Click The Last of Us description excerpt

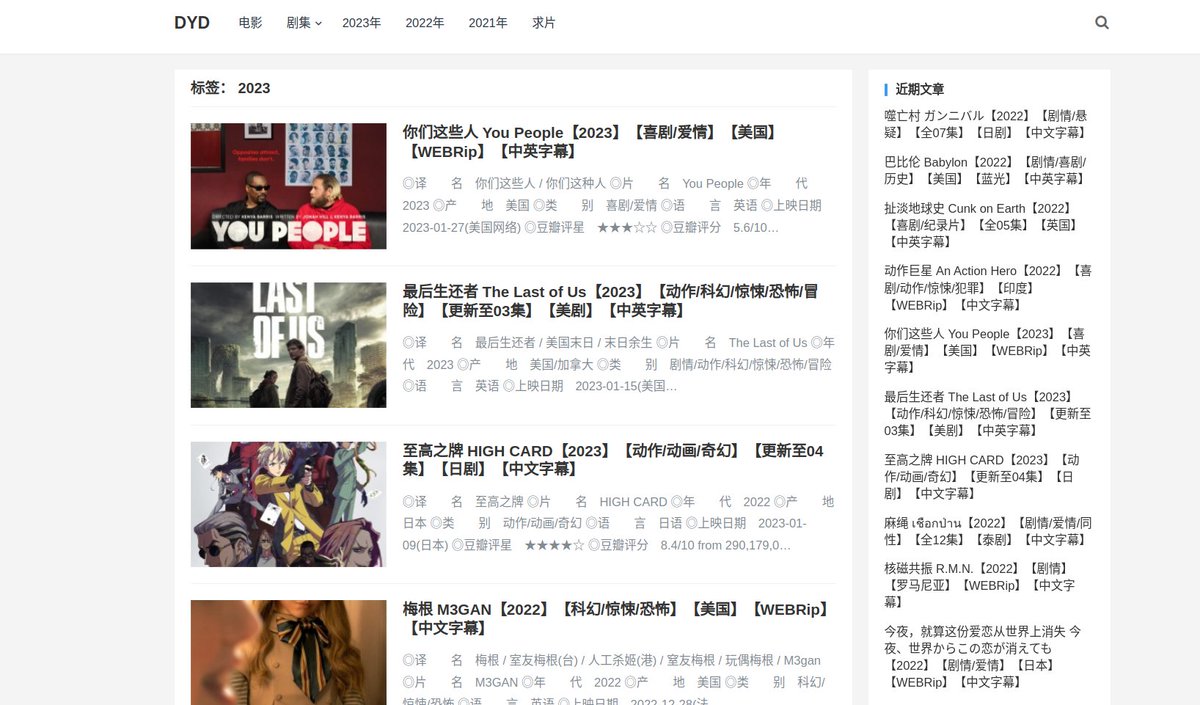618,364
